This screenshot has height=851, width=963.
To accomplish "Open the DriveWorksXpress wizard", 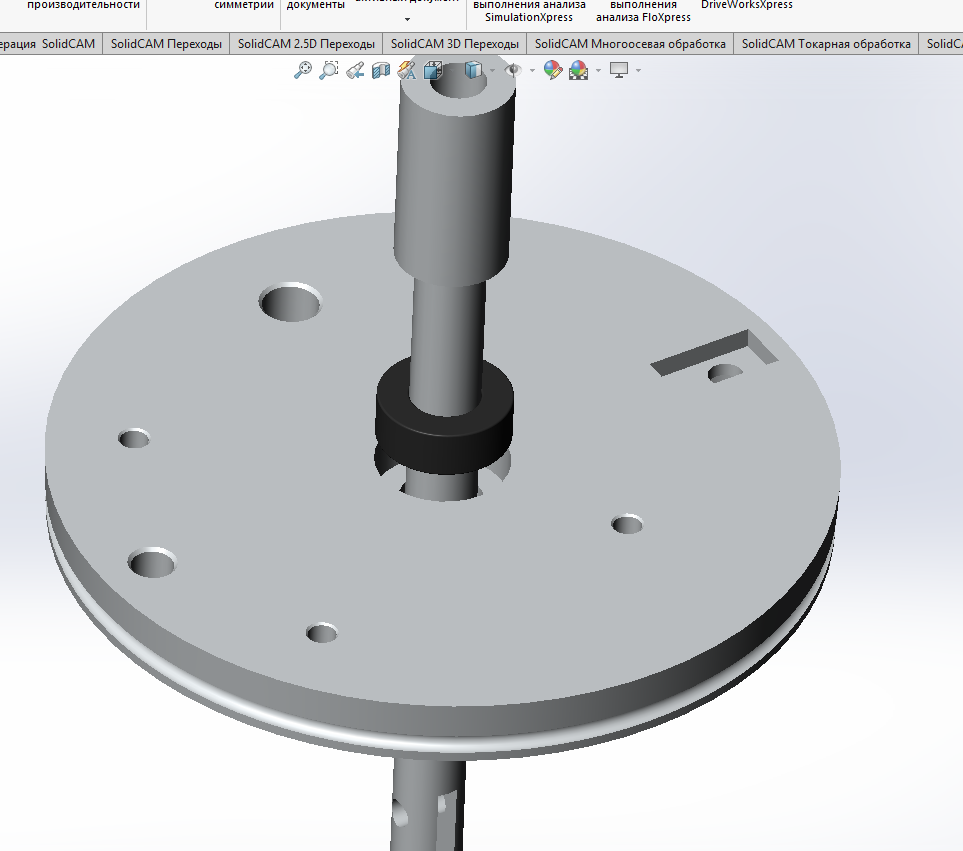I will coord(747,5).
